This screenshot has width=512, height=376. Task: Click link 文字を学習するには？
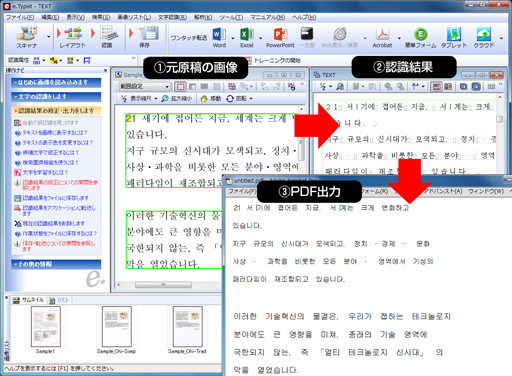point(45,173)
